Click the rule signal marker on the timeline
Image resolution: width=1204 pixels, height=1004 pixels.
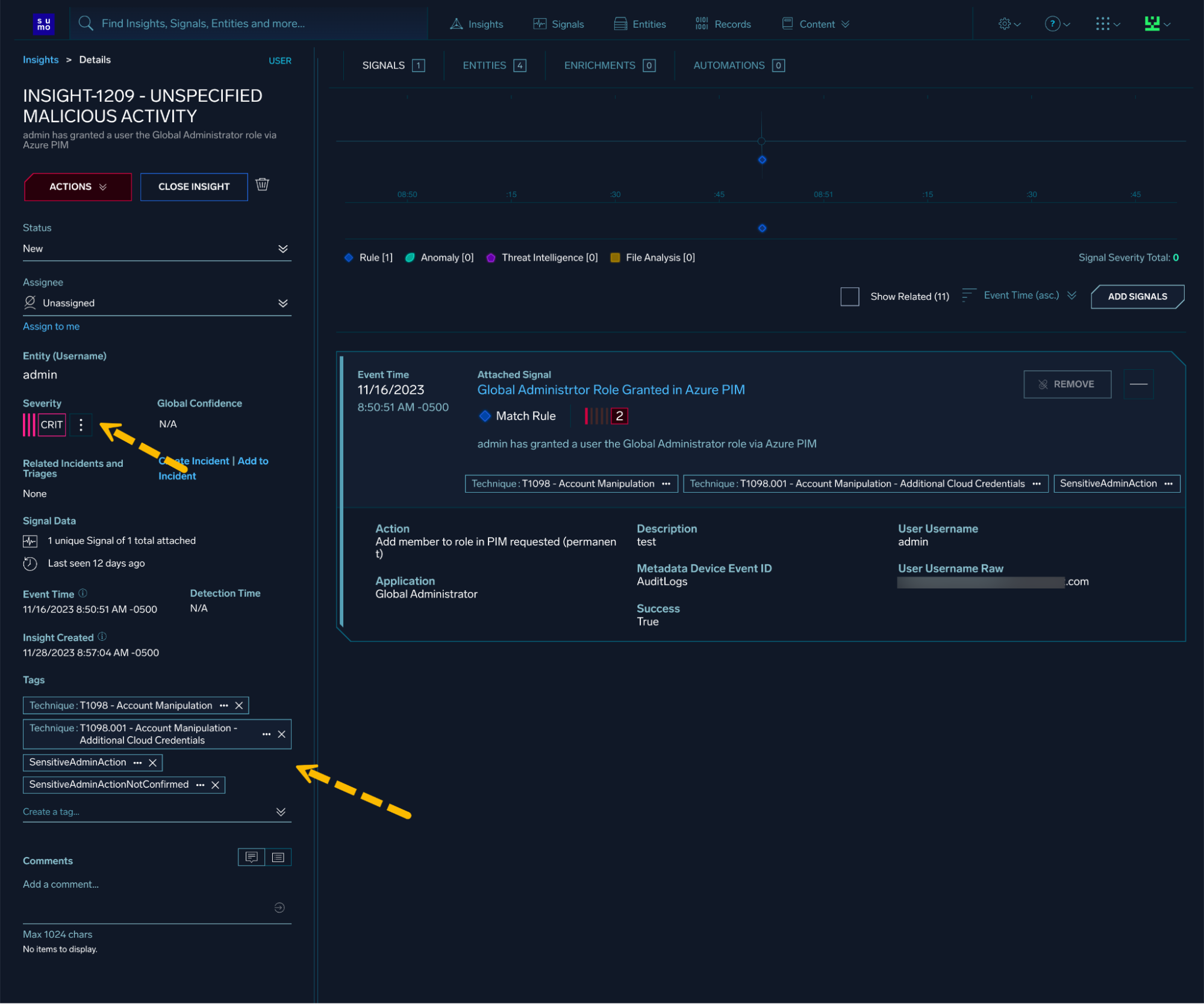point(762,160)
